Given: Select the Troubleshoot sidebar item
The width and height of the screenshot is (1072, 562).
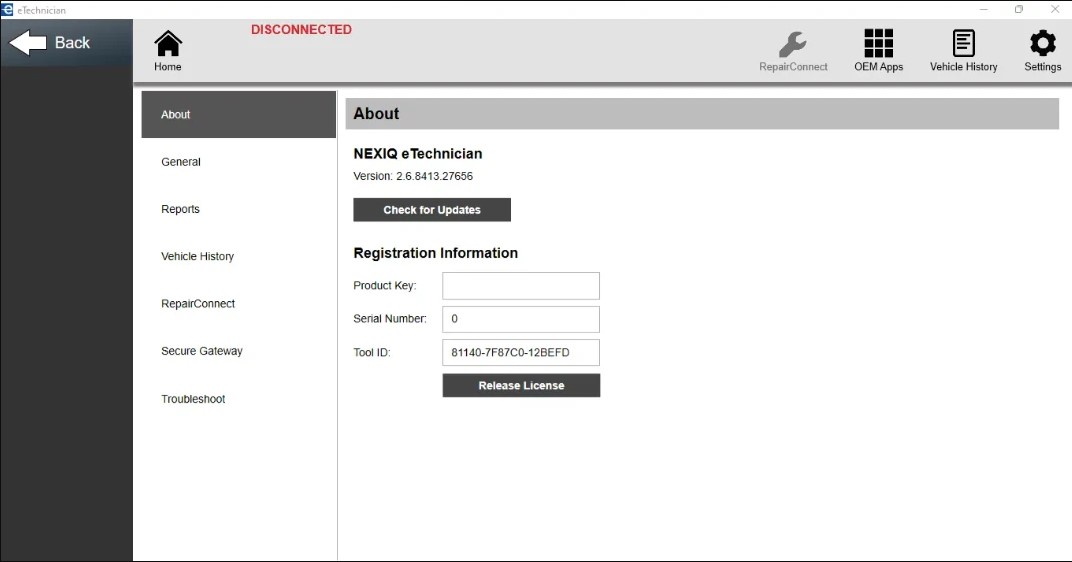Looking at the screenshot, I should tap(193, 399).
